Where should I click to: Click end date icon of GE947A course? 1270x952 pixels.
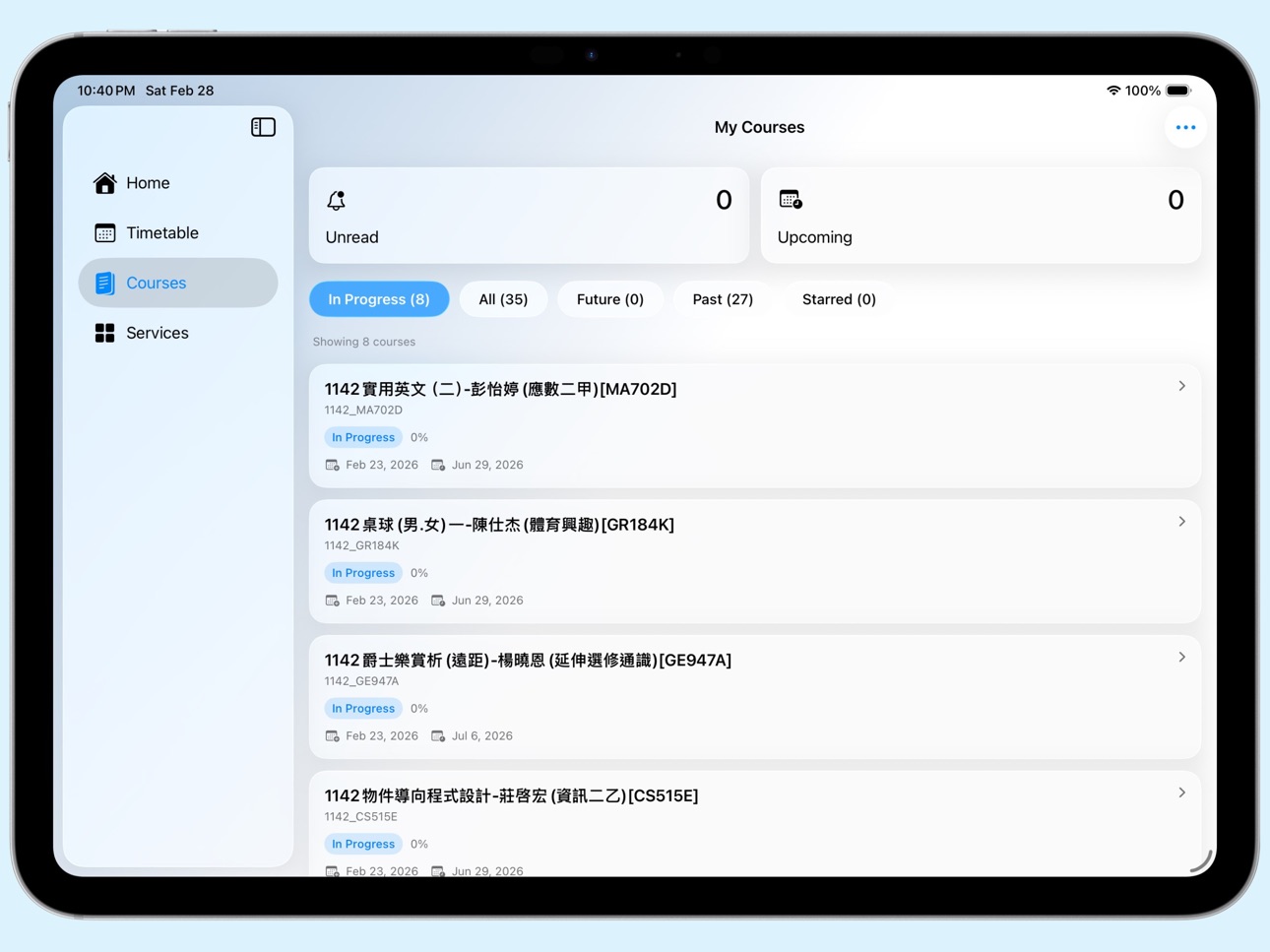[438, 735]
